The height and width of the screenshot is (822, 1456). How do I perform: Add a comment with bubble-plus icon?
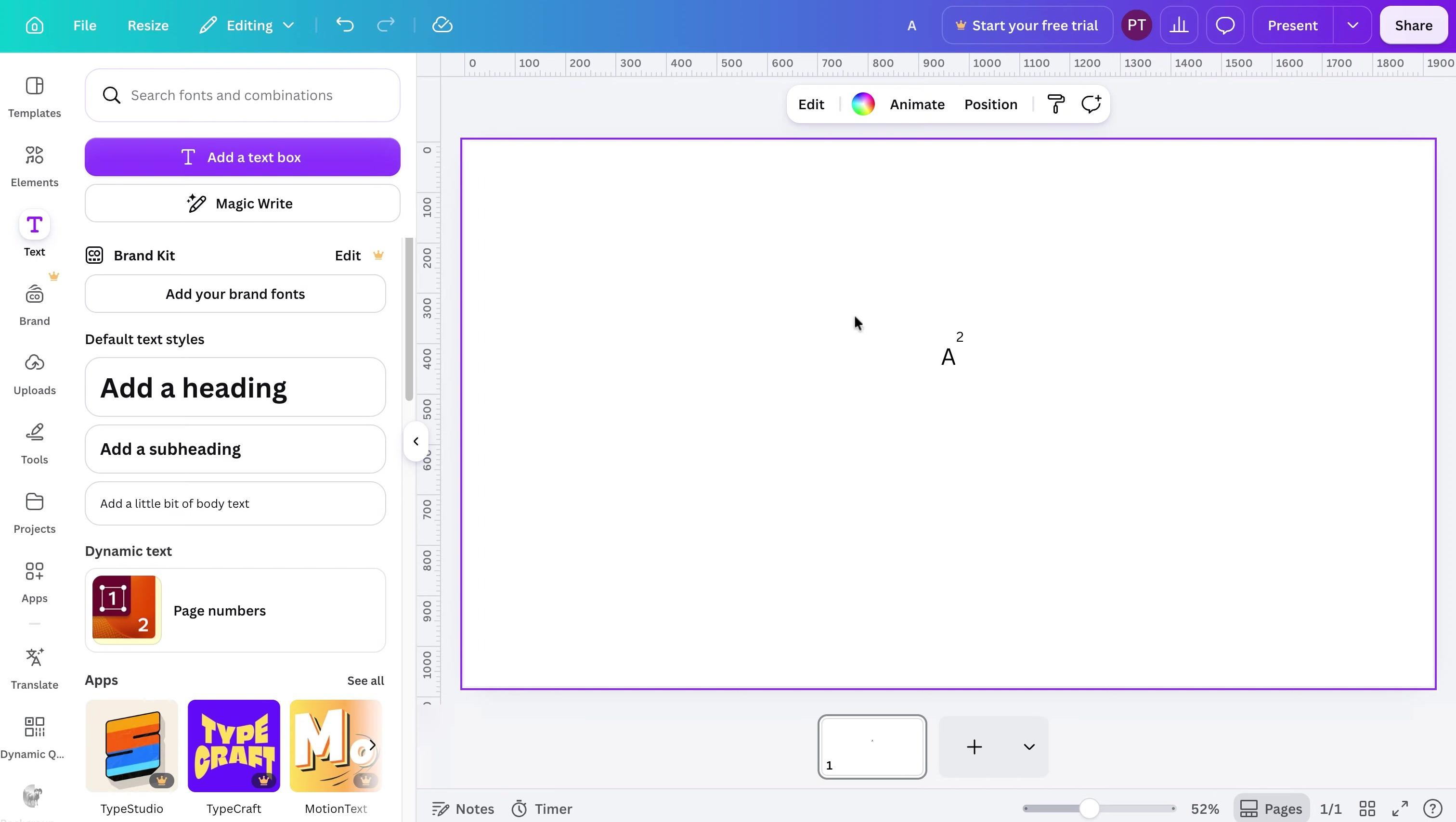coord(1091,104)
